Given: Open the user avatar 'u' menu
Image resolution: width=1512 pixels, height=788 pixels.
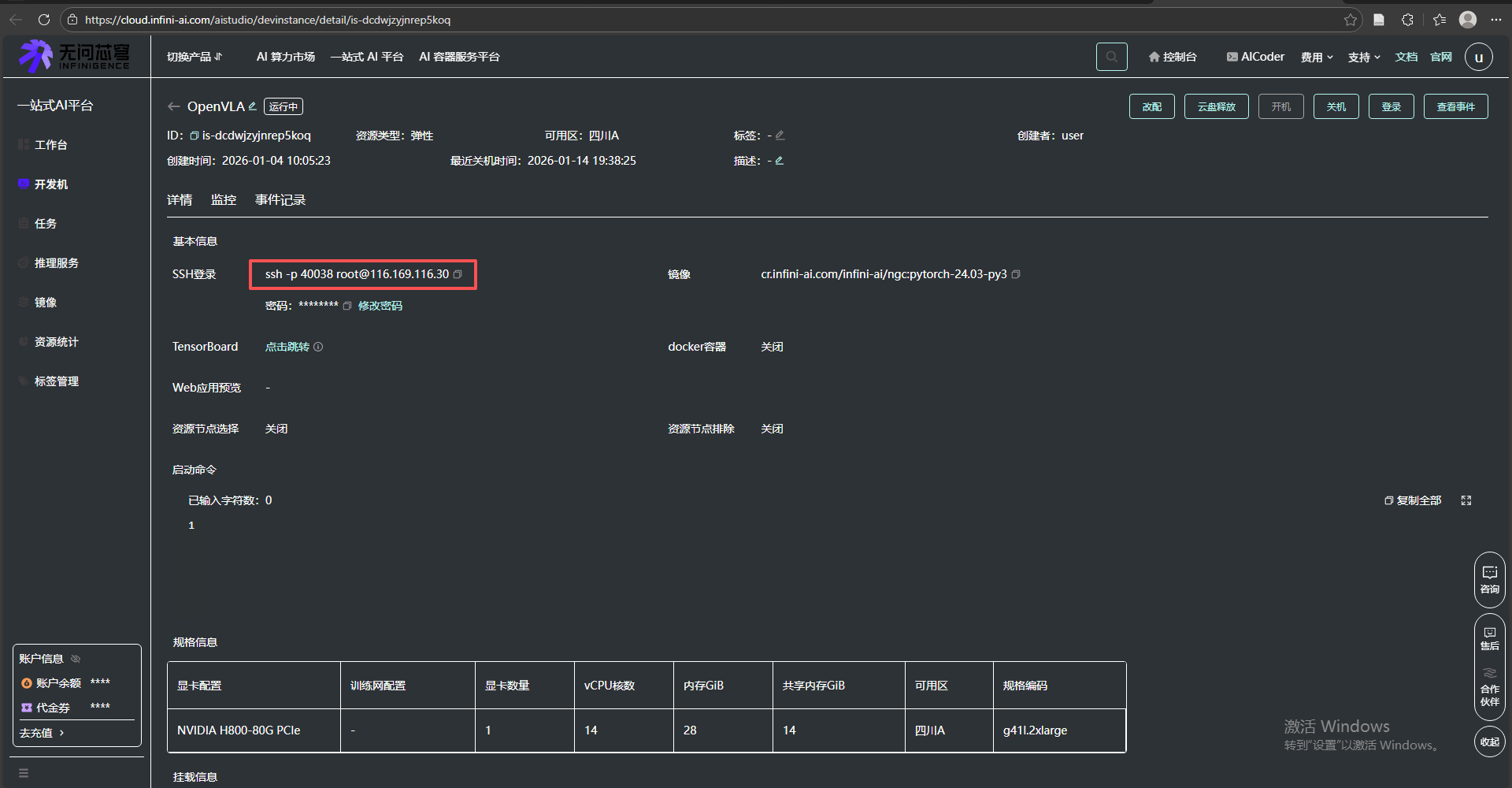Looking at the screenshot, I should pyautogui.click(x=1479, y=57).
